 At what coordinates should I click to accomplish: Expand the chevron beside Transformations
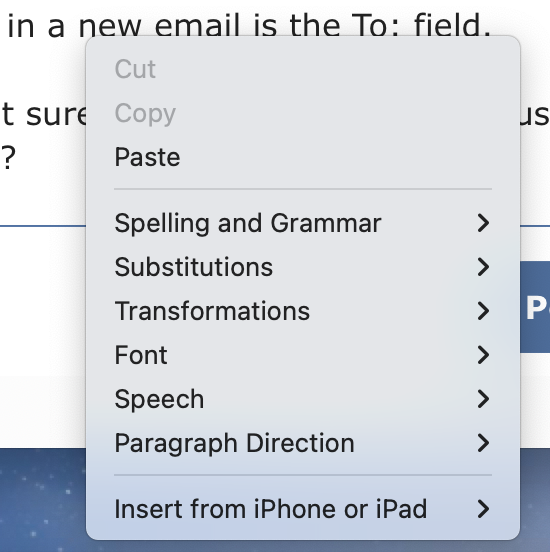pyautogui.click(x=483, y=311)
